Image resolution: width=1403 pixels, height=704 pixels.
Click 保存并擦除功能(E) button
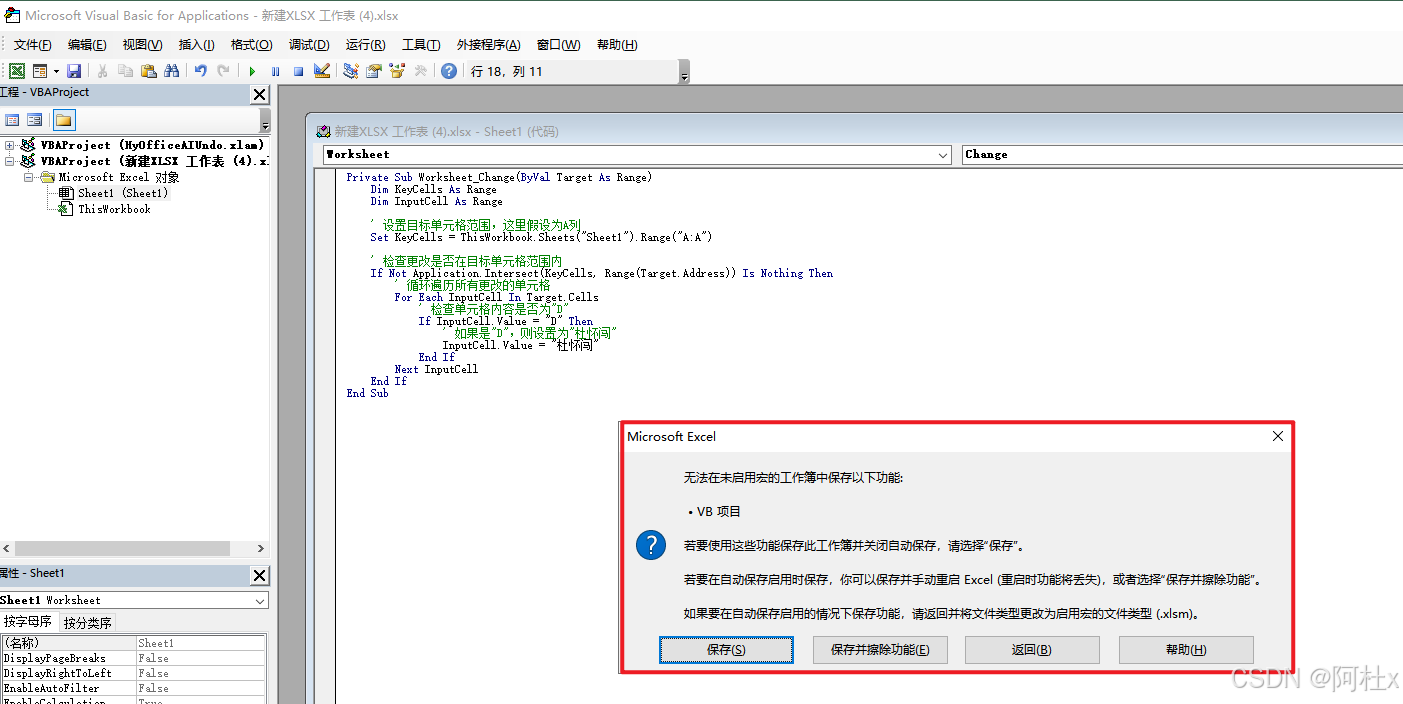(880, 650)
